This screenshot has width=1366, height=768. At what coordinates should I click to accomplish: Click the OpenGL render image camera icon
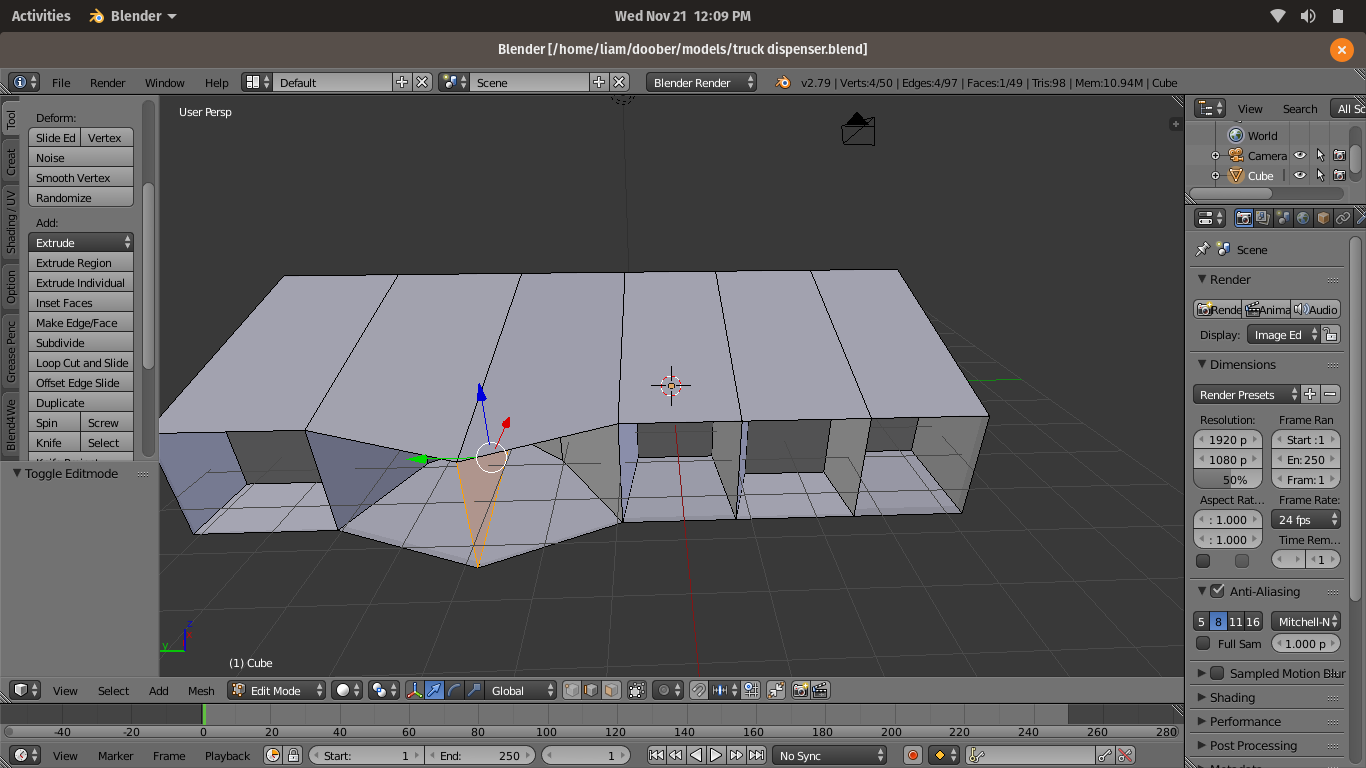pyautogui.click(x=800, y=690)
